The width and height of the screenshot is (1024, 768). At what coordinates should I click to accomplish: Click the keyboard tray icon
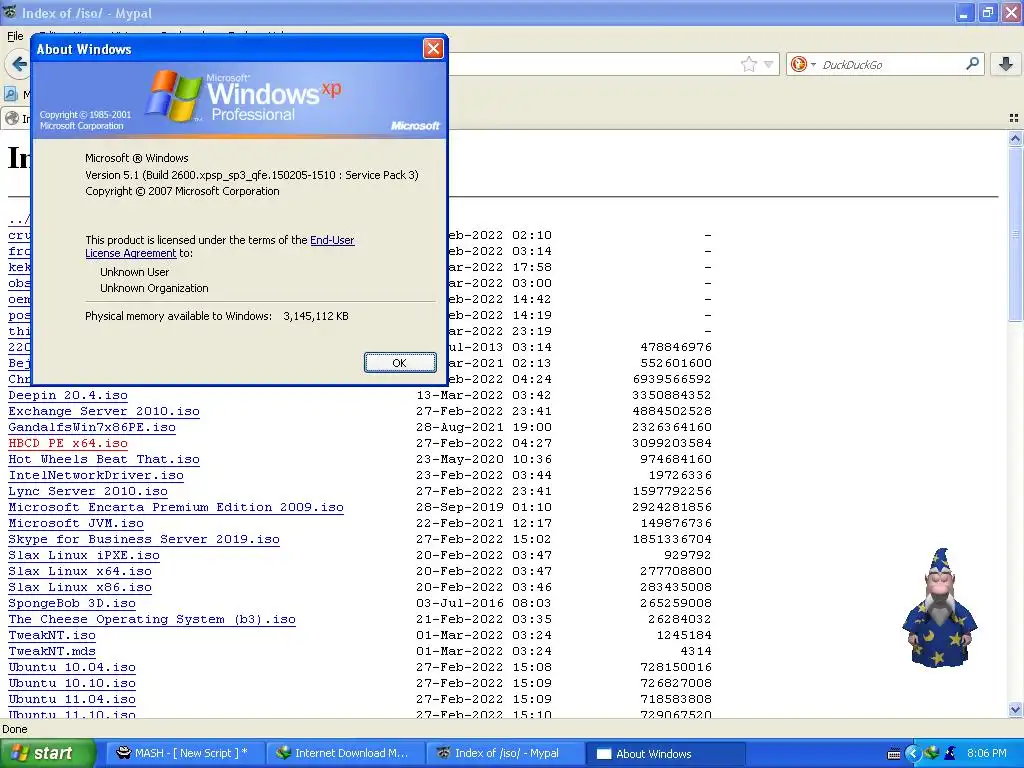894,754
